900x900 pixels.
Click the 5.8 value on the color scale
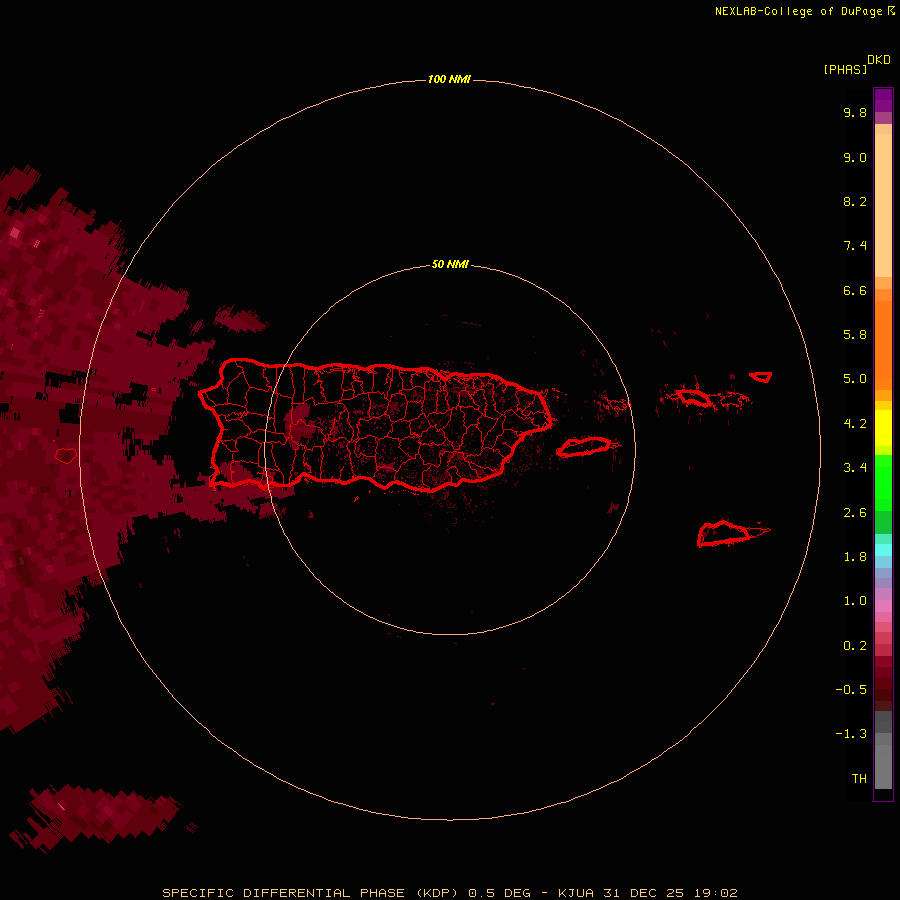(x=855, y=335)
